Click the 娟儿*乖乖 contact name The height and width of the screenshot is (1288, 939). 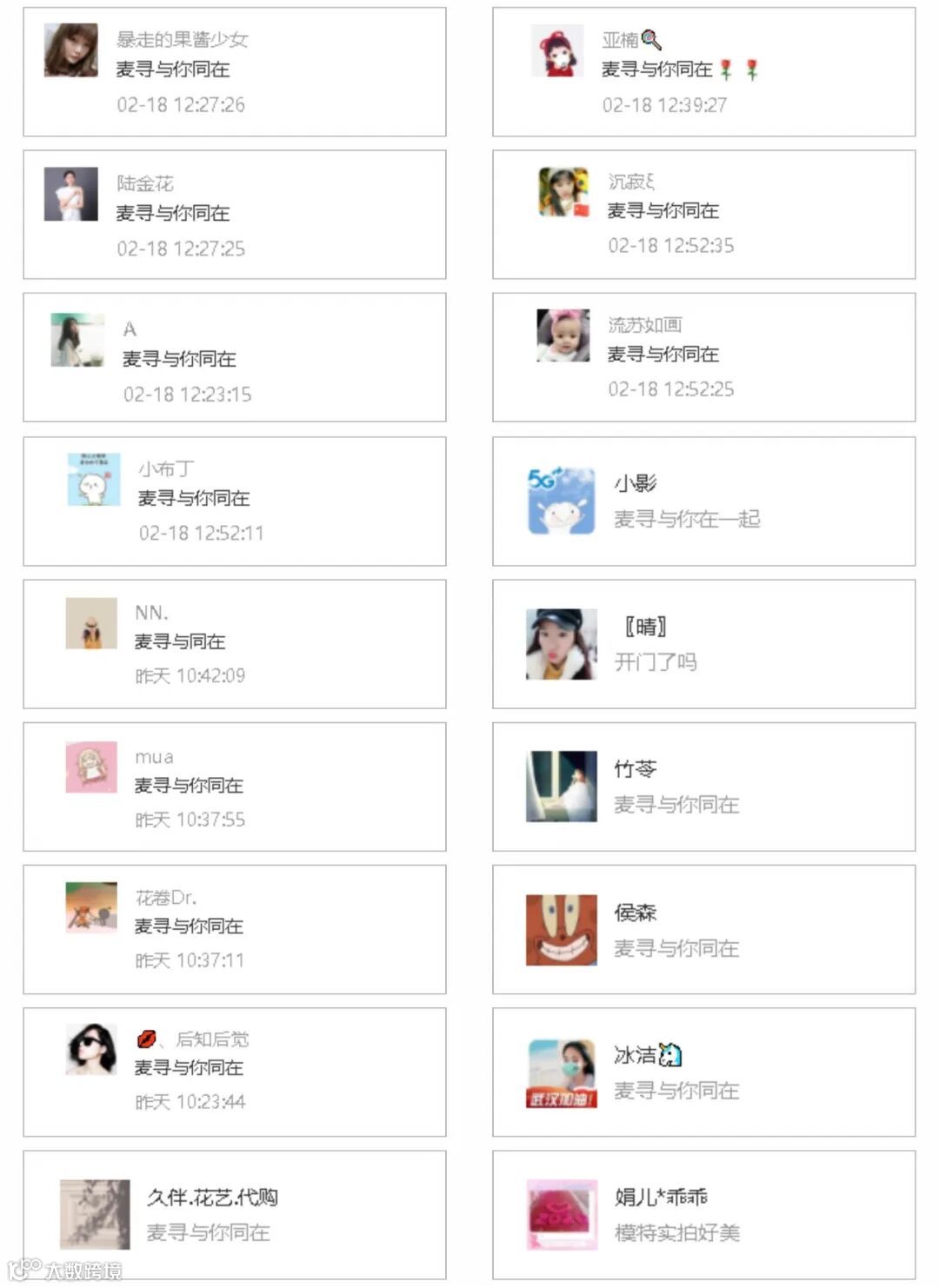[661, 1197]
